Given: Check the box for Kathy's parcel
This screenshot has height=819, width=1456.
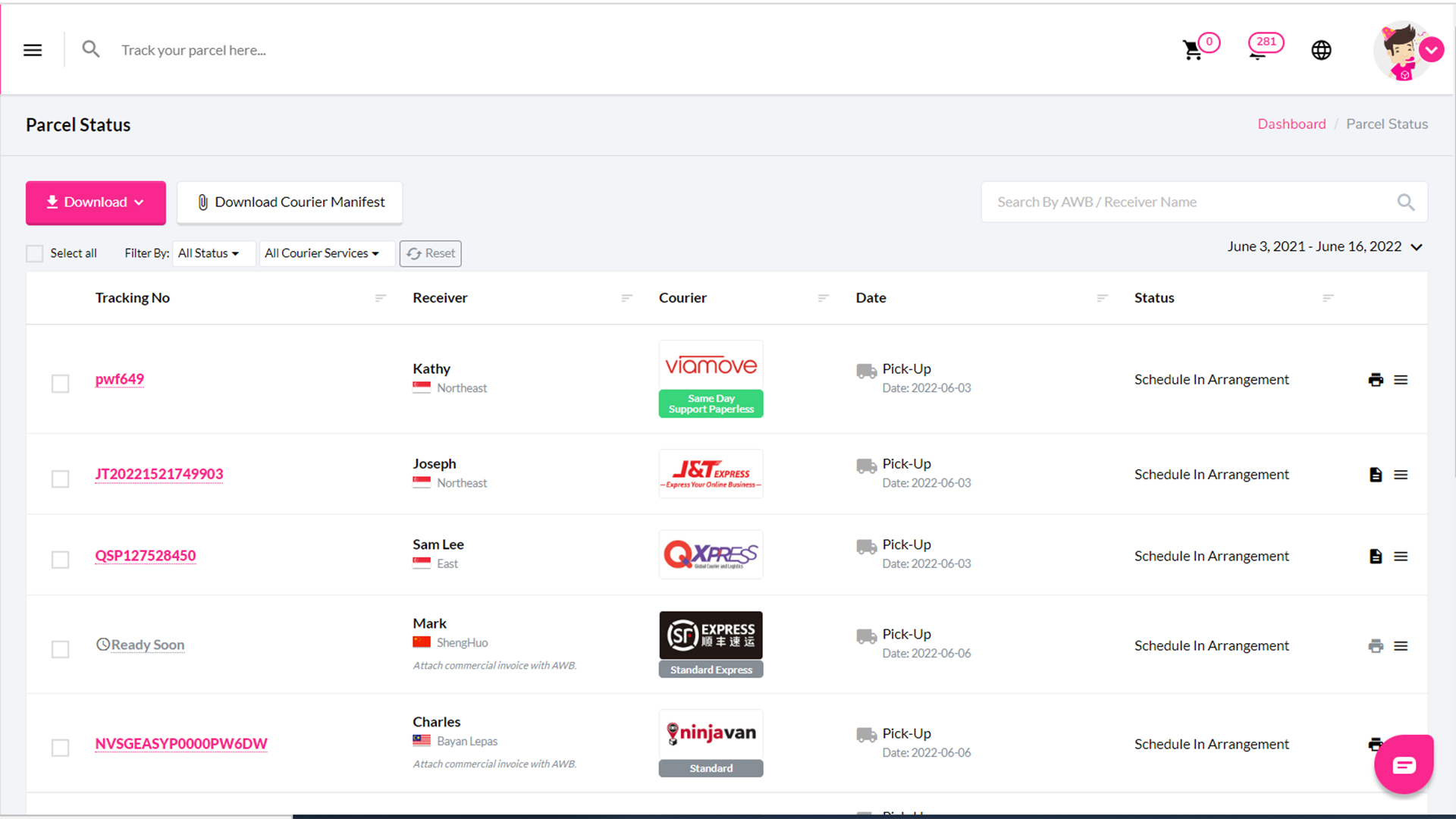Looking at the screenshot, I should [x=61, y=384].
